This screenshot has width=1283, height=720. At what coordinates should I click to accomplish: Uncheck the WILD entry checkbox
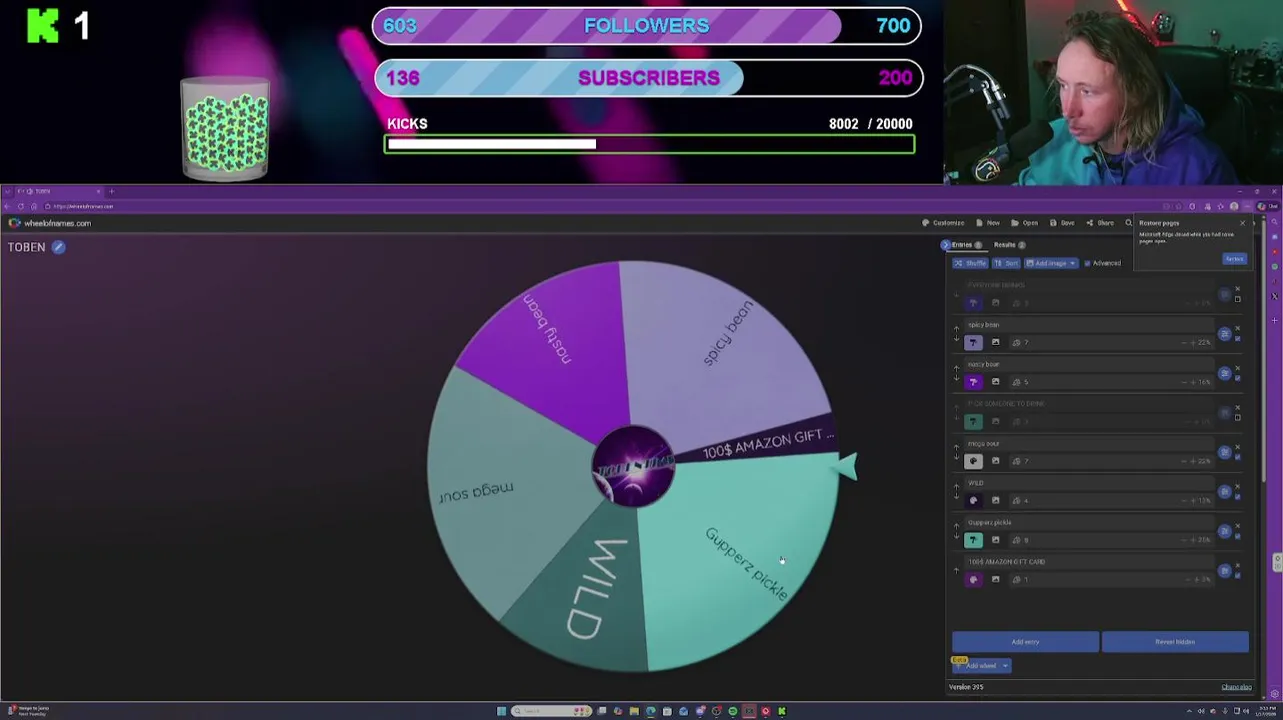pyautogui.click(x=1238, y=497)
